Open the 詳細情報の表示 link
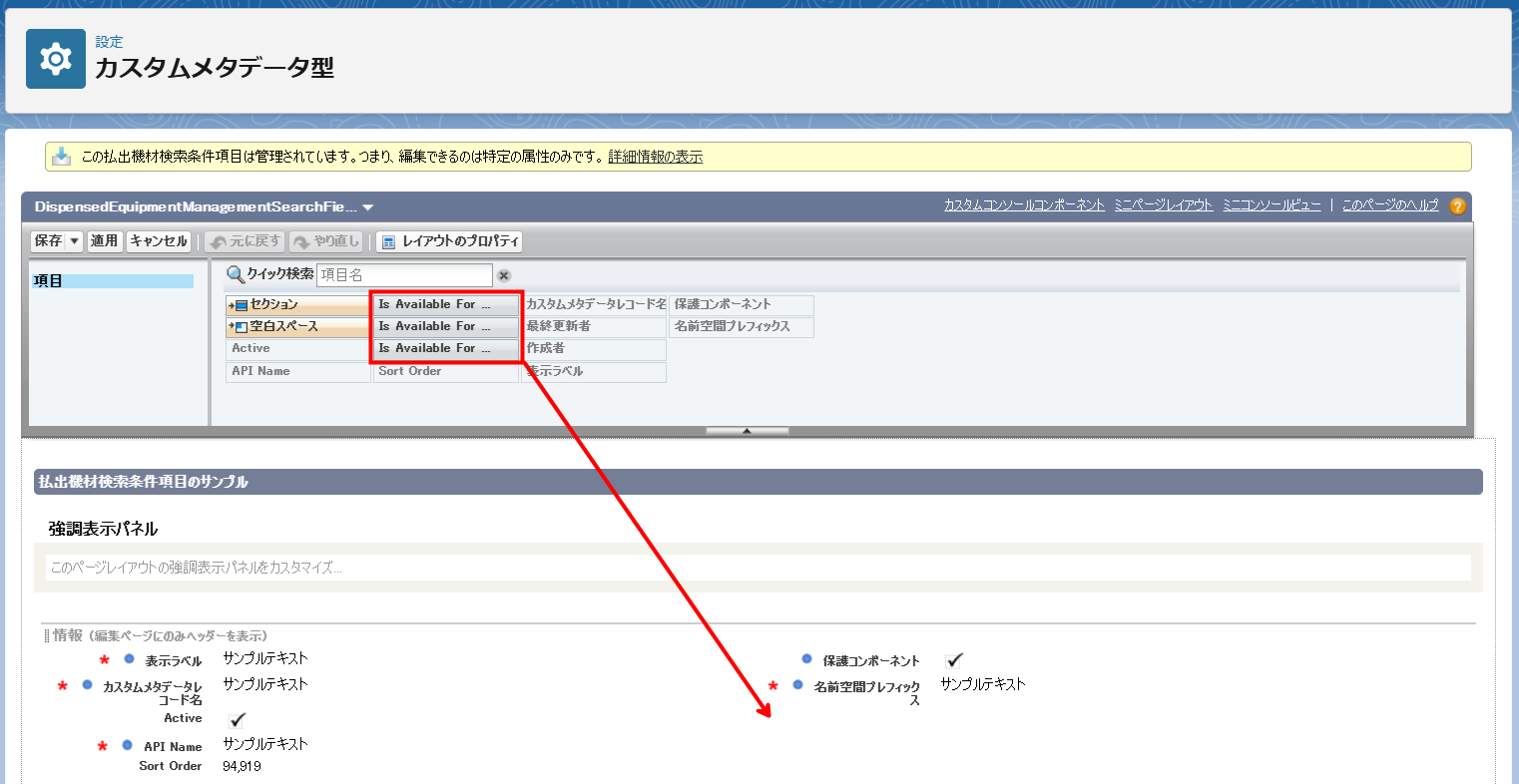The height and width of the screenshot is (784, 1519). click(655, 157)
